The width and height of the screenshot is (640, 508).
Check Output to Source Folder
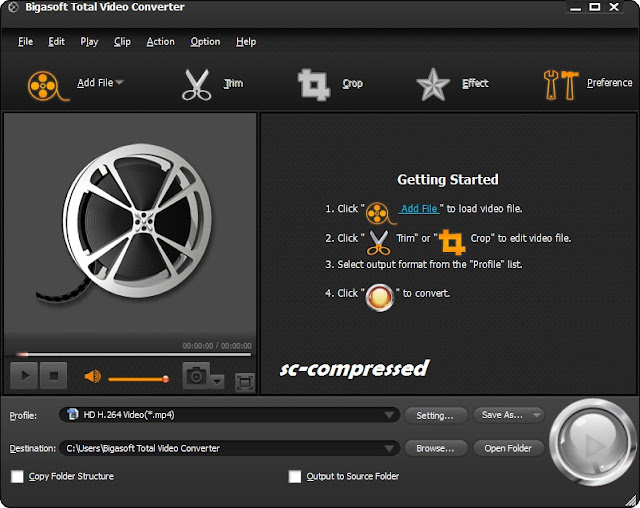295,476
